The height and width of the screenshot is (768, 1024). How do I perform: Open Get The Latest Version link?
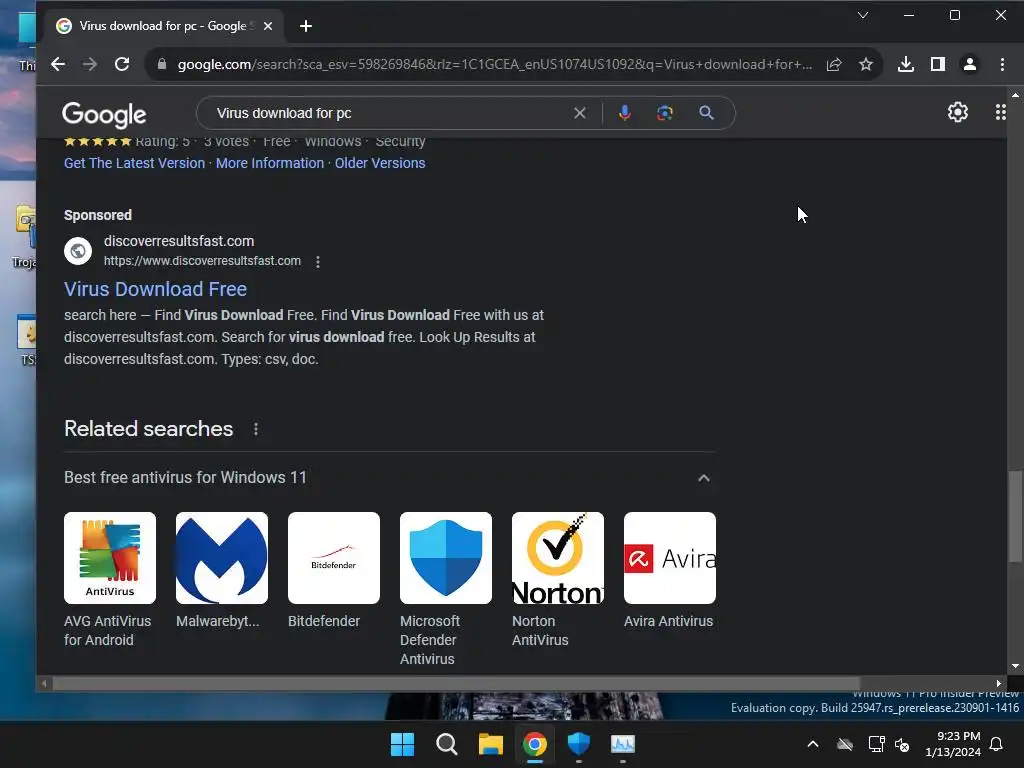[135, 163]
